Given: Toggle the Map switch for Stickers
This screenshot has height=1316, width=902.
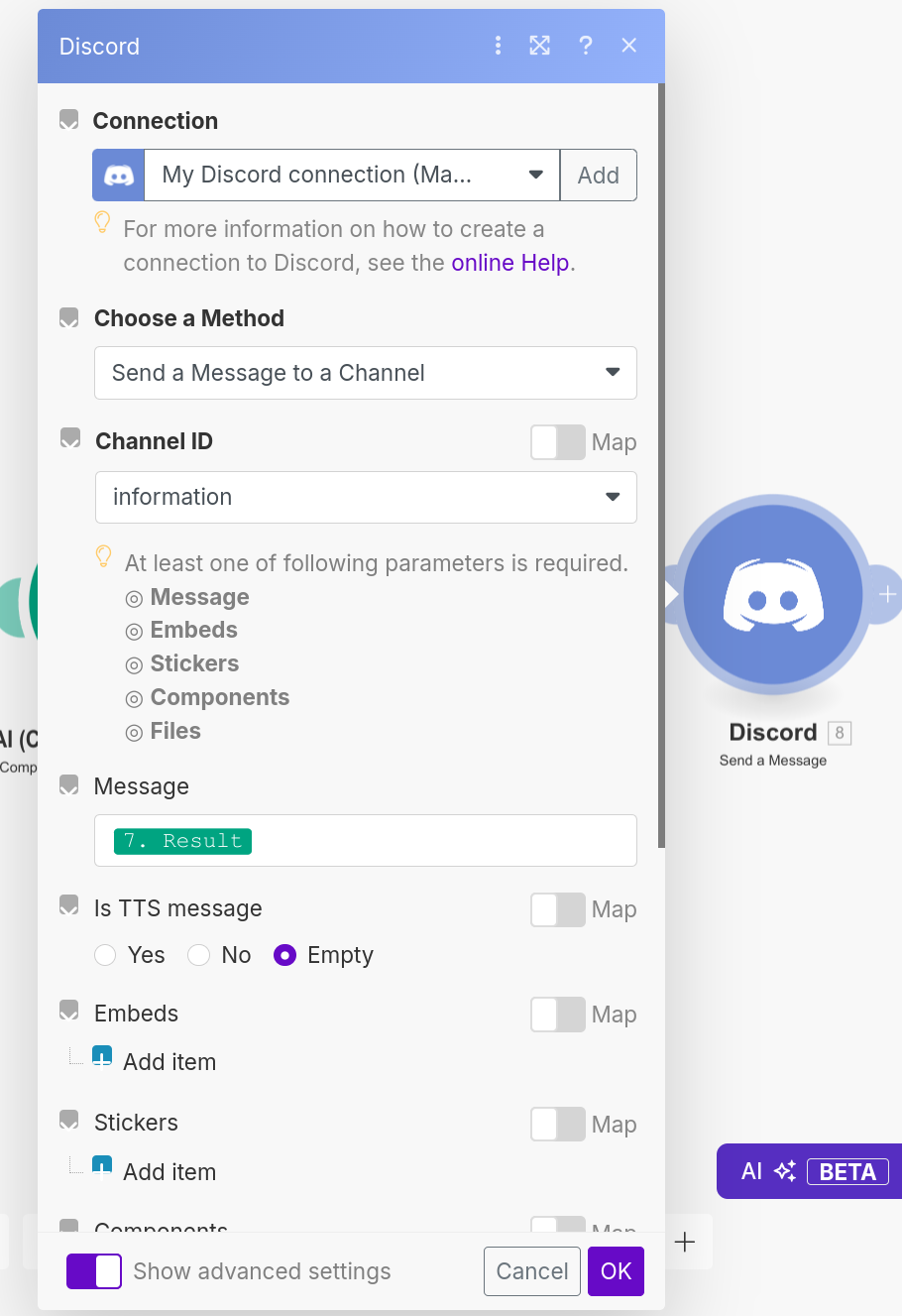Looking at the screenshot, I should point(558,1125).
